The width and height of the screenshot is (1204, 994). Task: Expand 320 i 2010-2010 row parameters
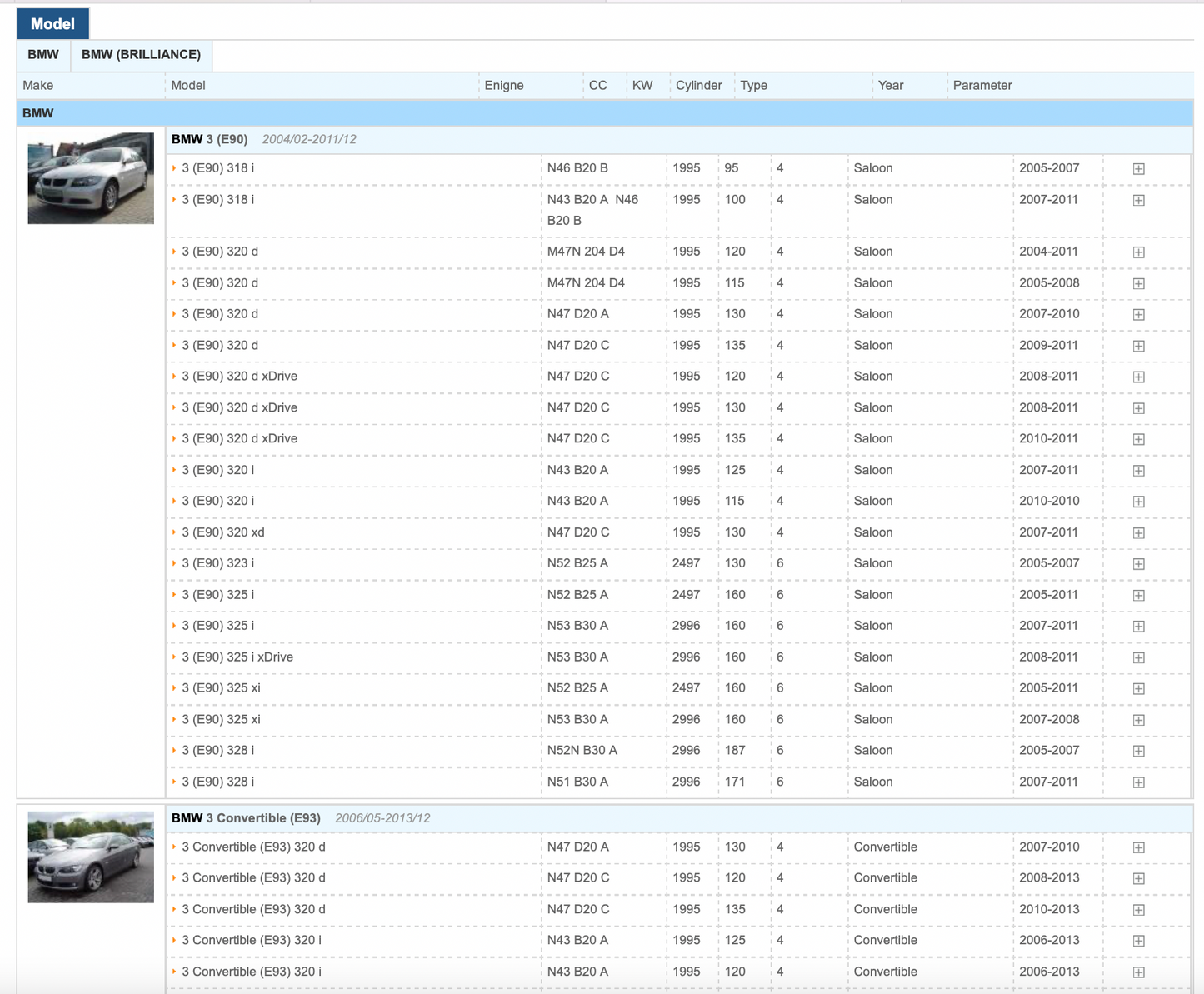click(1138, 502)
